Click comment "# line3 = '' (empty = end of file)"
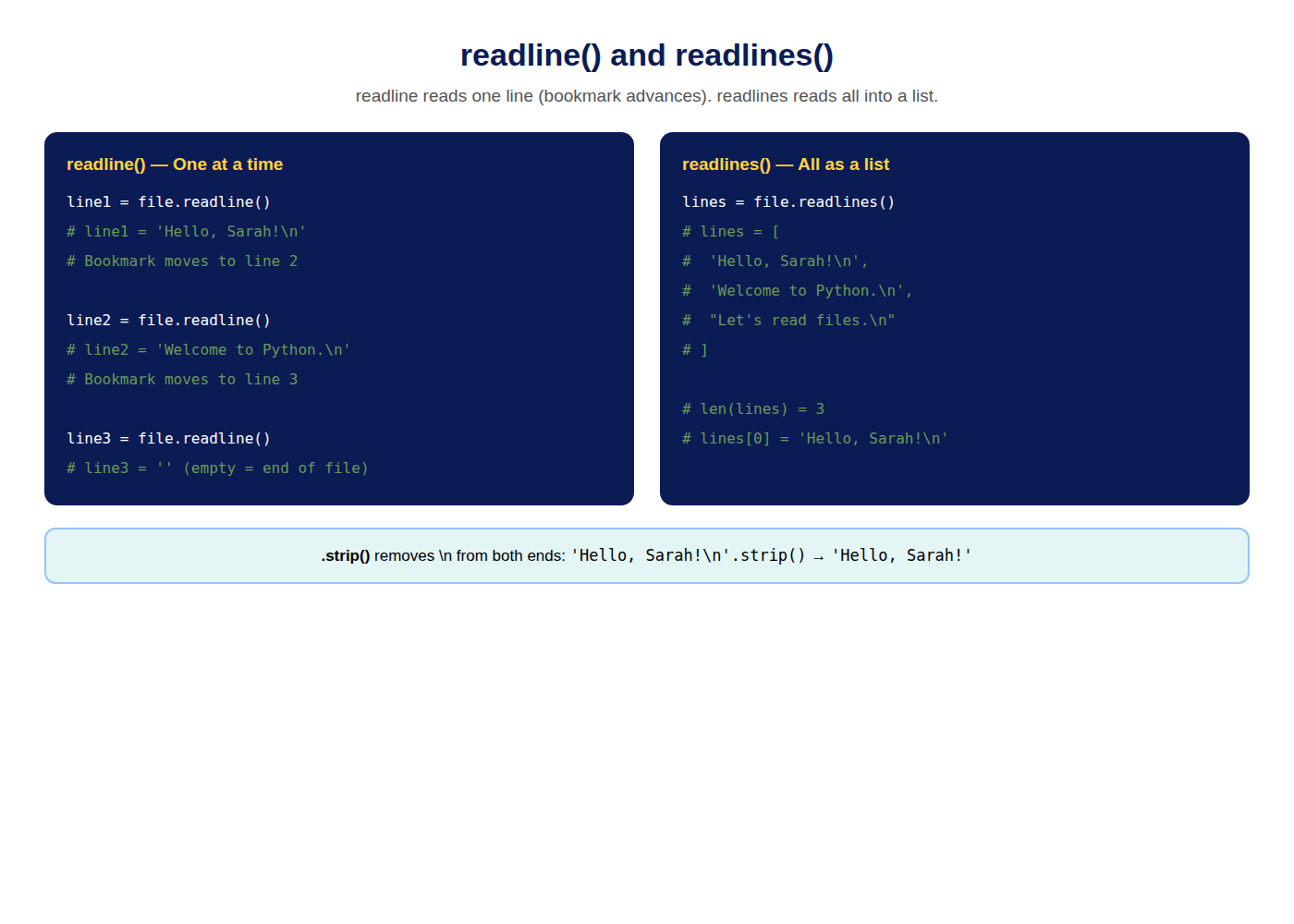This screenshot has height=924, width=1294. tap(217, 468)
